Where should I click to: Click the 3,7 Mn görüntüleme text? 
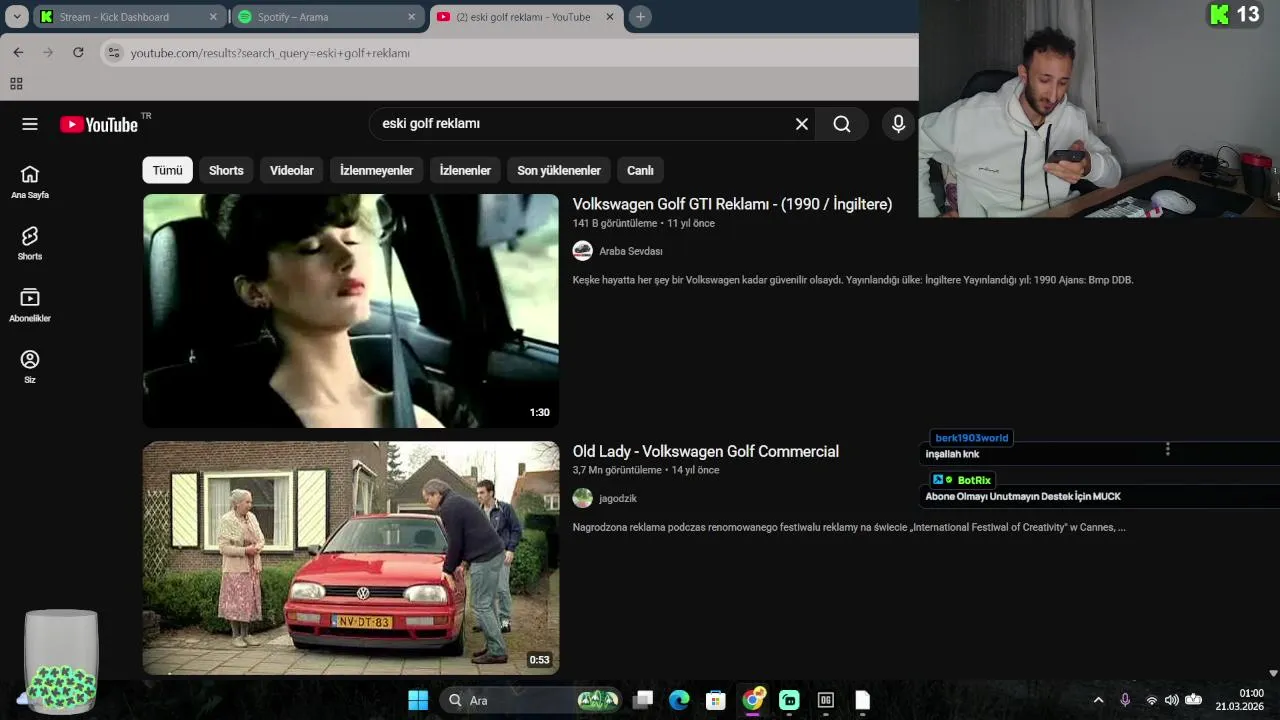tap(617, 470)
